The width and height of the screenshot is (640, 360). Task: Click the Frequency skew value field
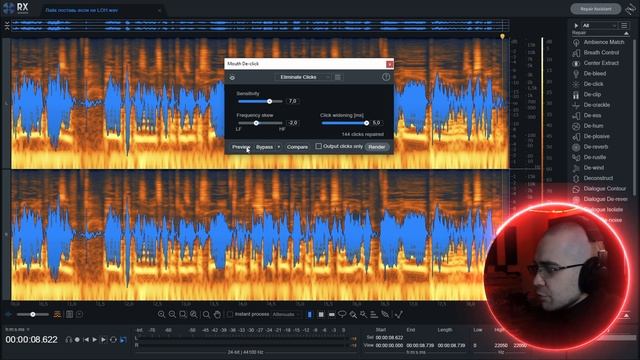tap(293, 123)
